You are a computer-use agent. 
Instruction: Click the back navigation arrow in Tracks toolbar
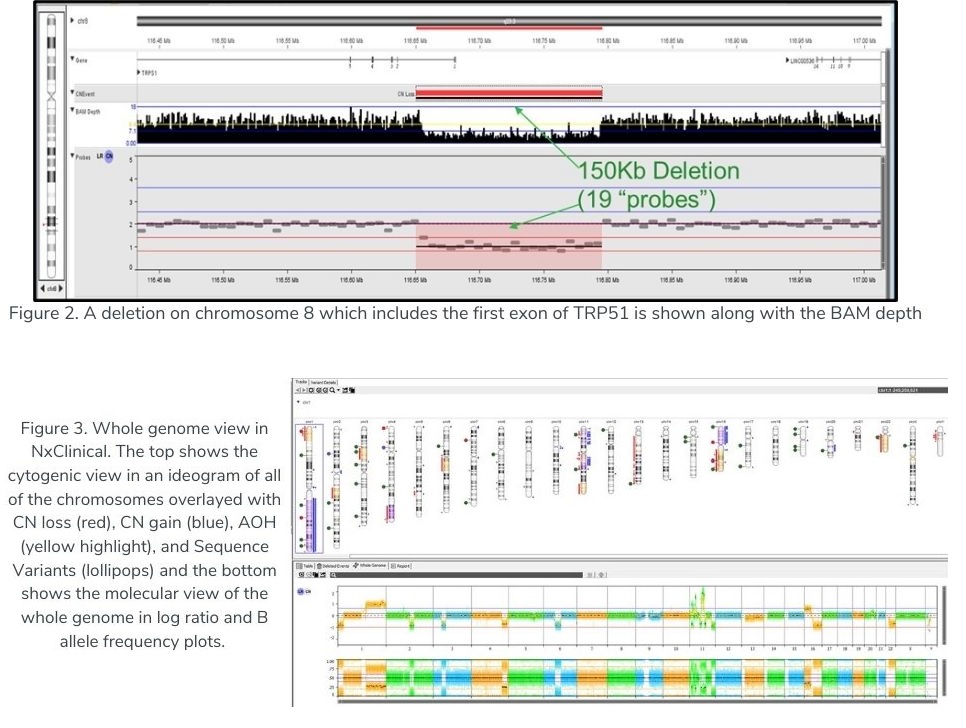297,391
